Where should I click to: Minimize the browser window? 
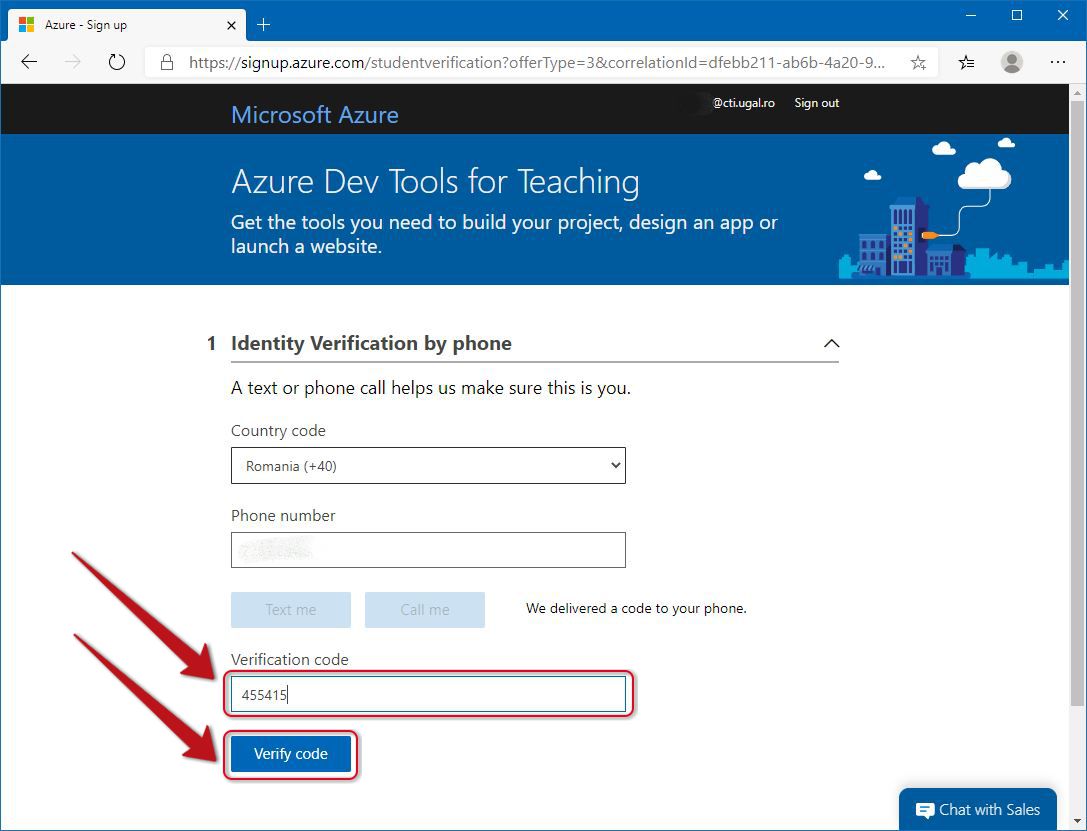(x=971, y=15)
